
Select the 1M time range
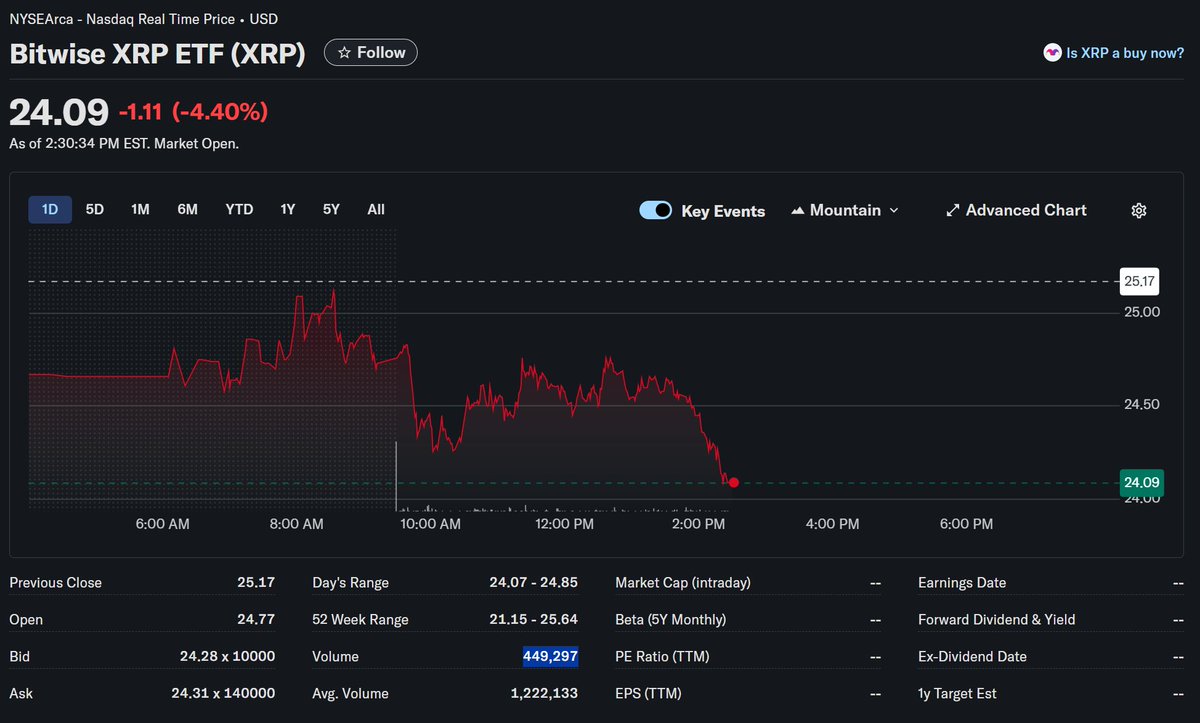[x=140, y=209]
